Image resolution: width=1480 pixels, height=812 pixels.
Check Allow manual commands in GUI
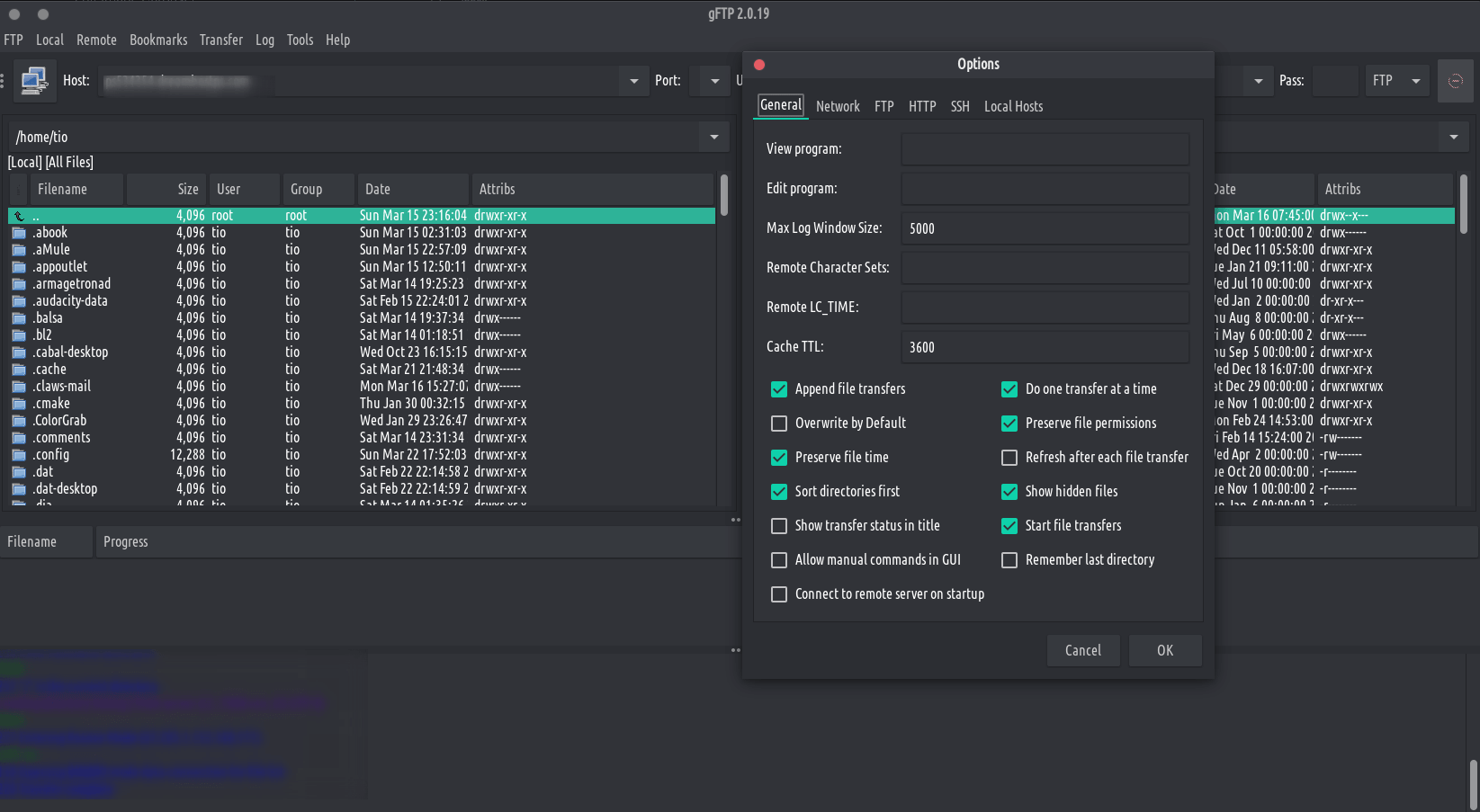pyautogui.click(x=779, y=560)
